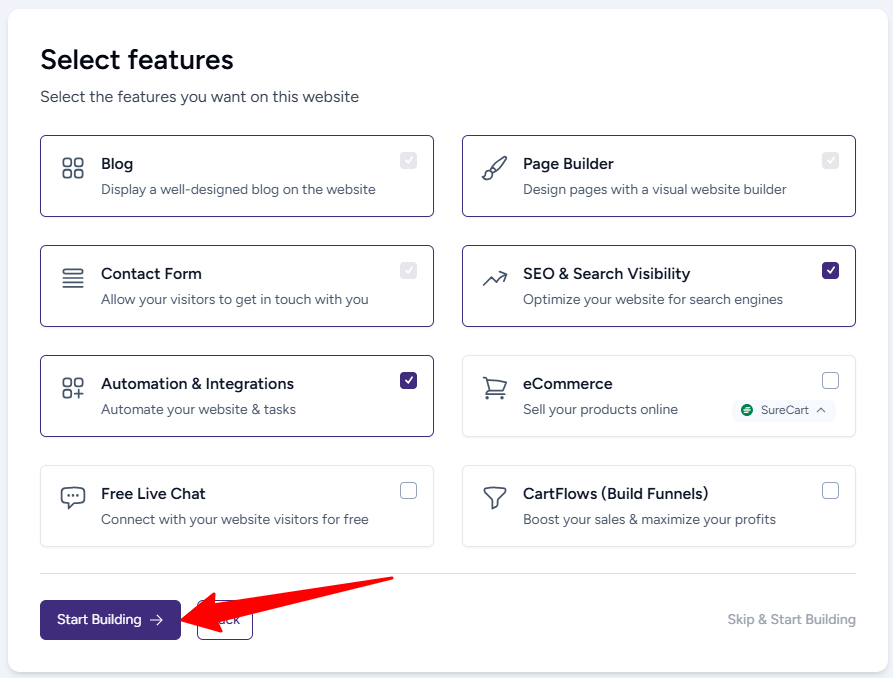Enable the CartFlows checkbox
Viewport: 893px width, 678px height.
point(830,490)
